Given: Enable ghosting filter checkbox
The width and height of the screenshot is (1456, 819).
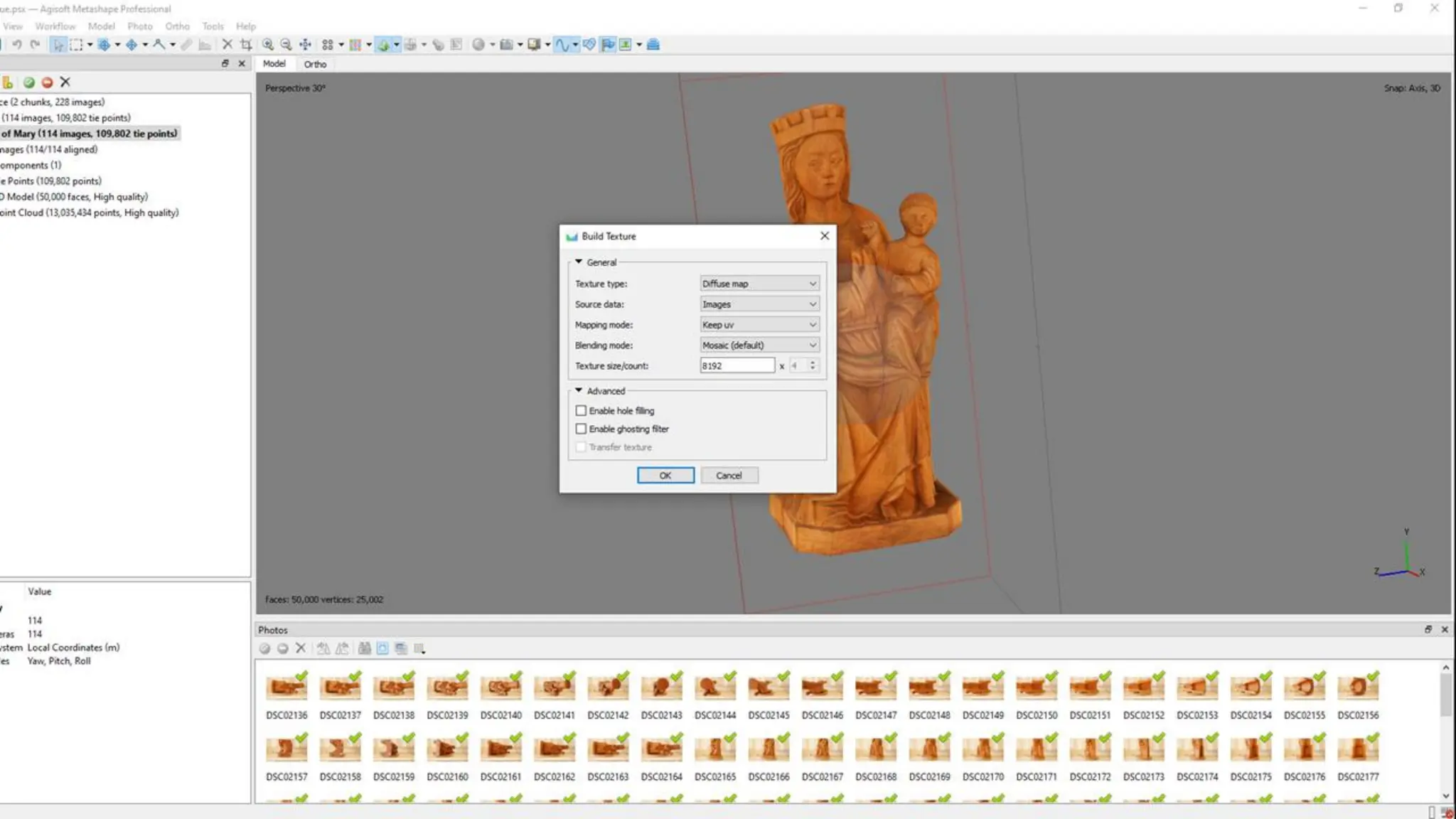Looking at the screenshot, I should [581, 429].
